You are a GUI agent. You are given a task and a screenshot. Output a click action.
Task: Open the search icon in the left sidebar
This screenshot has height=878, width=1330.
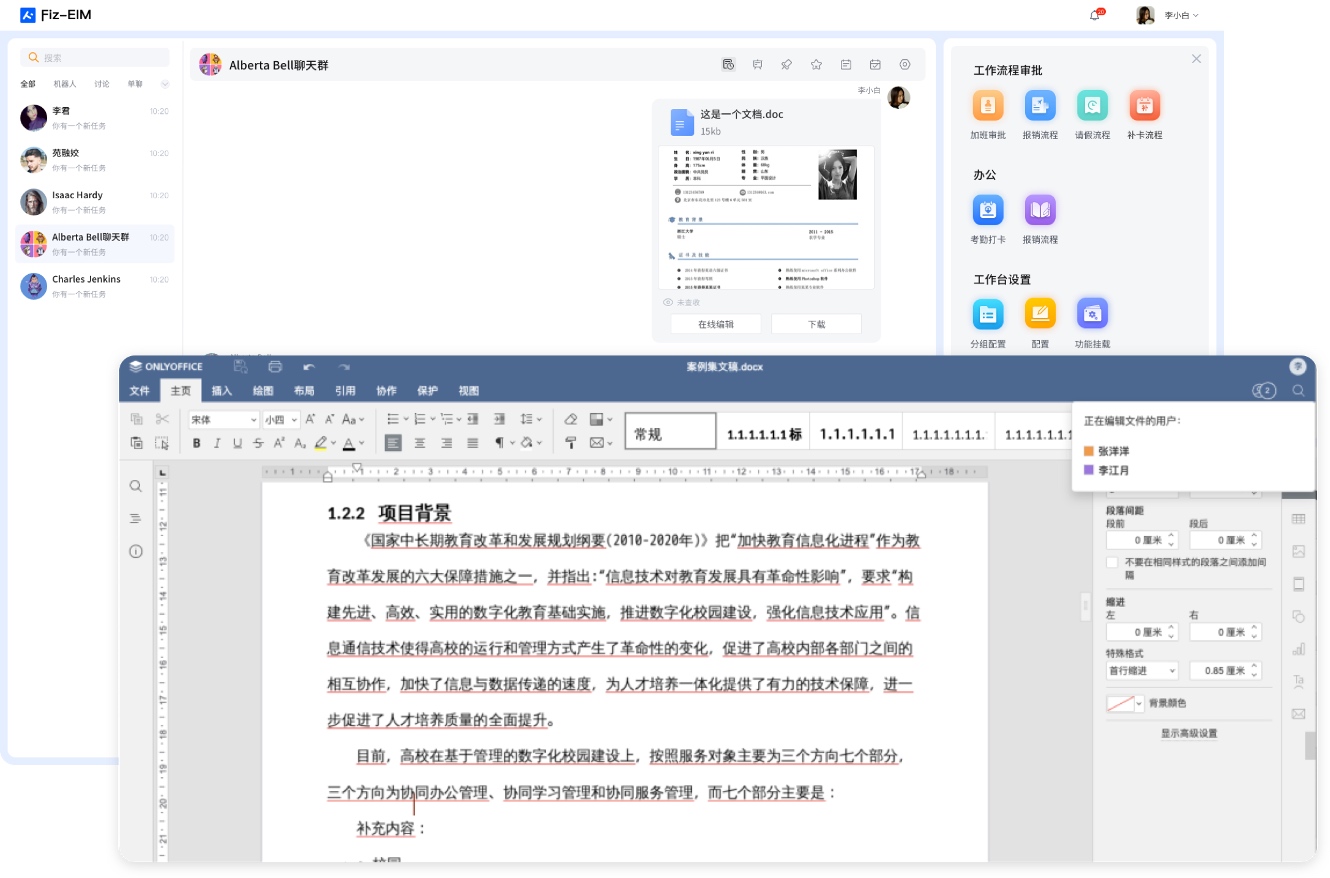(x=135, y=486)
